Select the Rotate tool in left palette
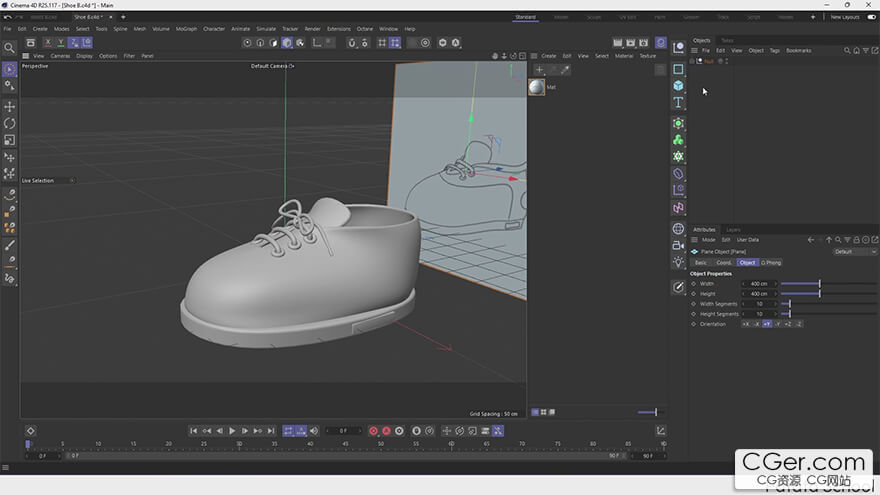 click(10, 123)
